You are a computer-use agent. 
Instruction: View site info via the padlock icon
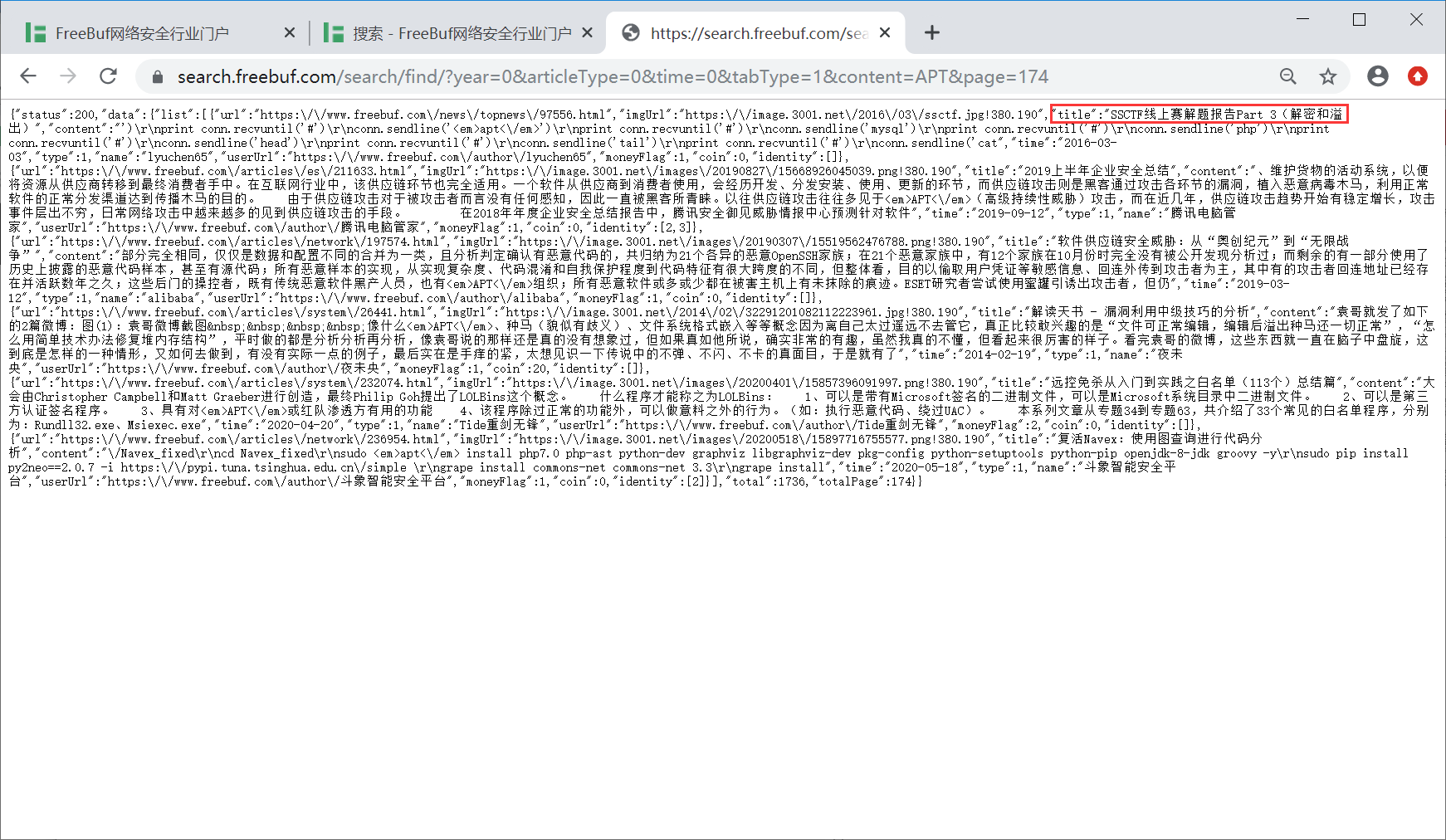(x=158, y=76)
